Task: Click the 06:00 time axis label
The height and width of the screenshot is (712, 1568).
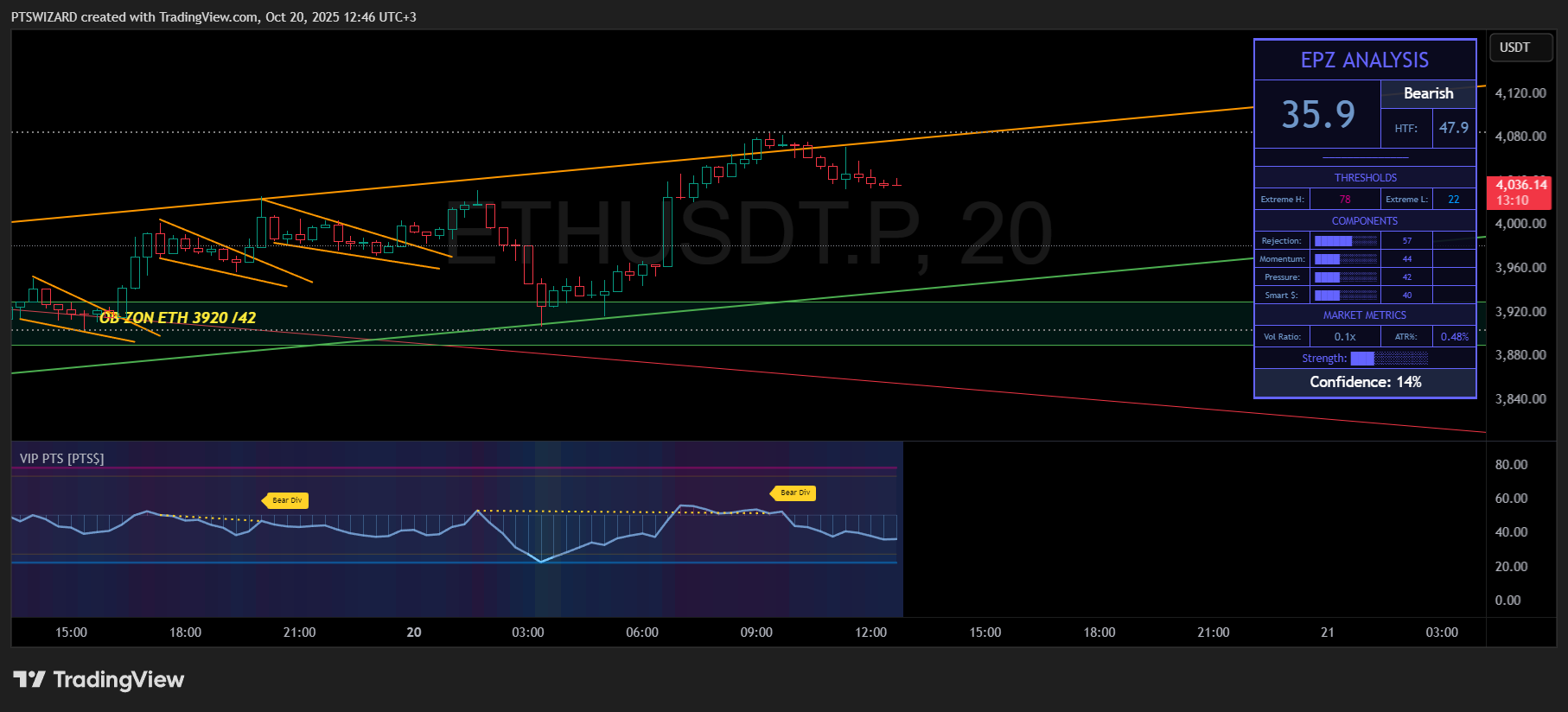Action: tap(642, 633)
